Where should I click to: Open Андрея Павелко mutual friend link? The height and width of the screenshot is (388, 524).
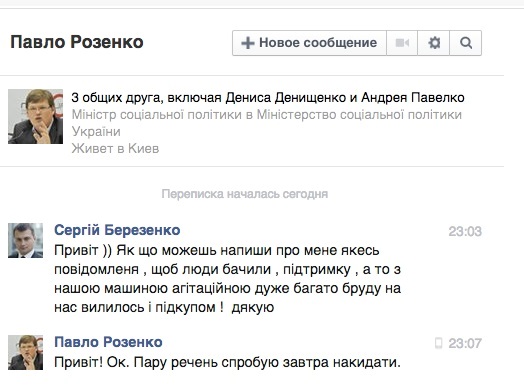pyautogui.click(x=413, y=98)
